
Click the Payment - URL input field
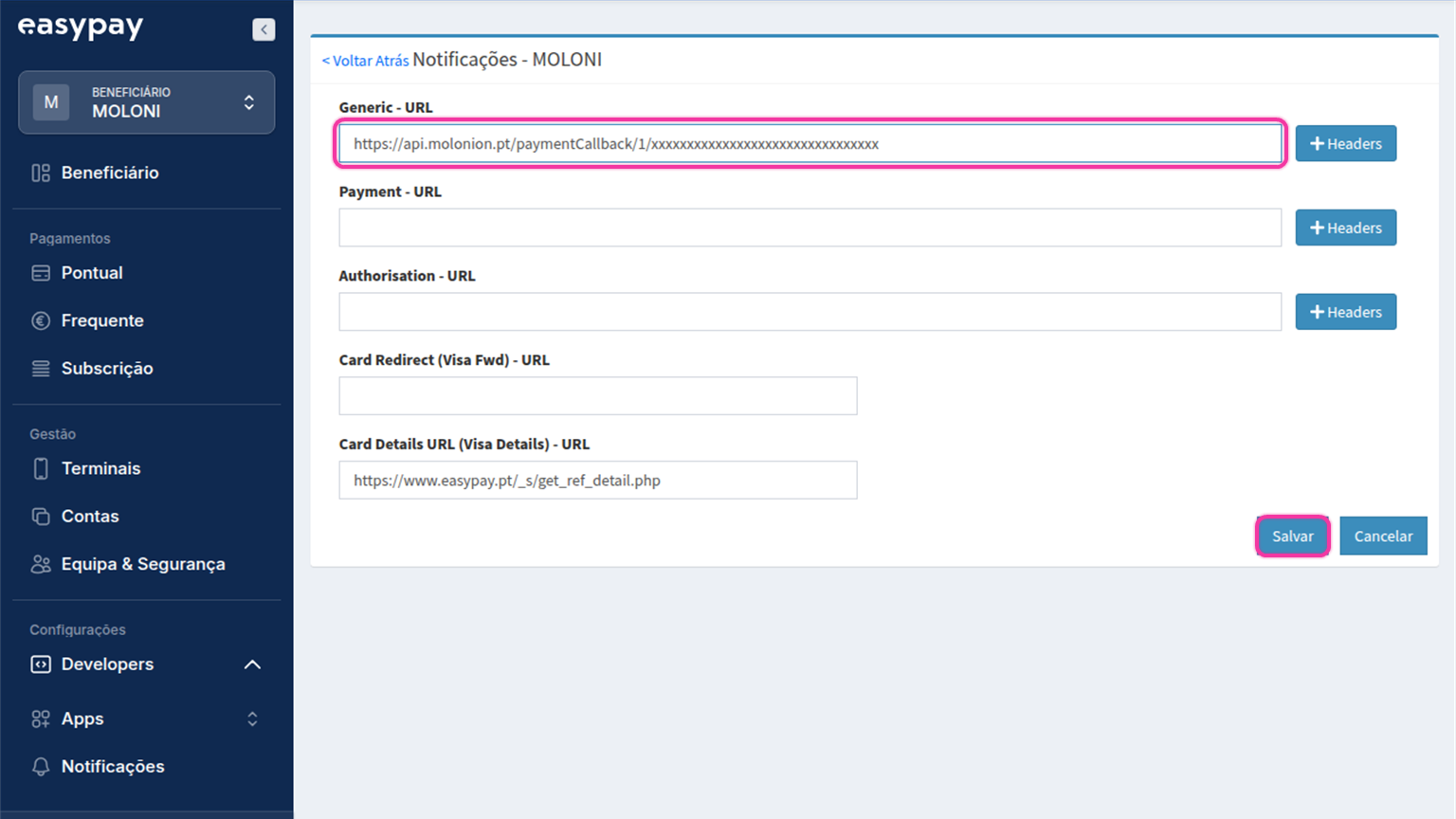(x=810, y=227)
